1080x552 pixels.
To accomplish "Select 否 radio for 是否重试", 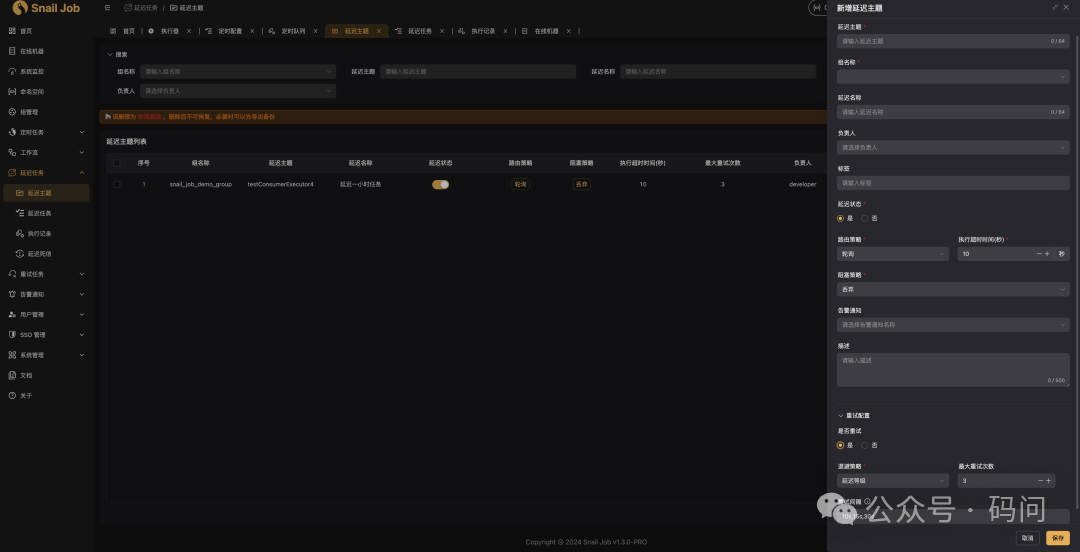I will click(x=865, y=445).
